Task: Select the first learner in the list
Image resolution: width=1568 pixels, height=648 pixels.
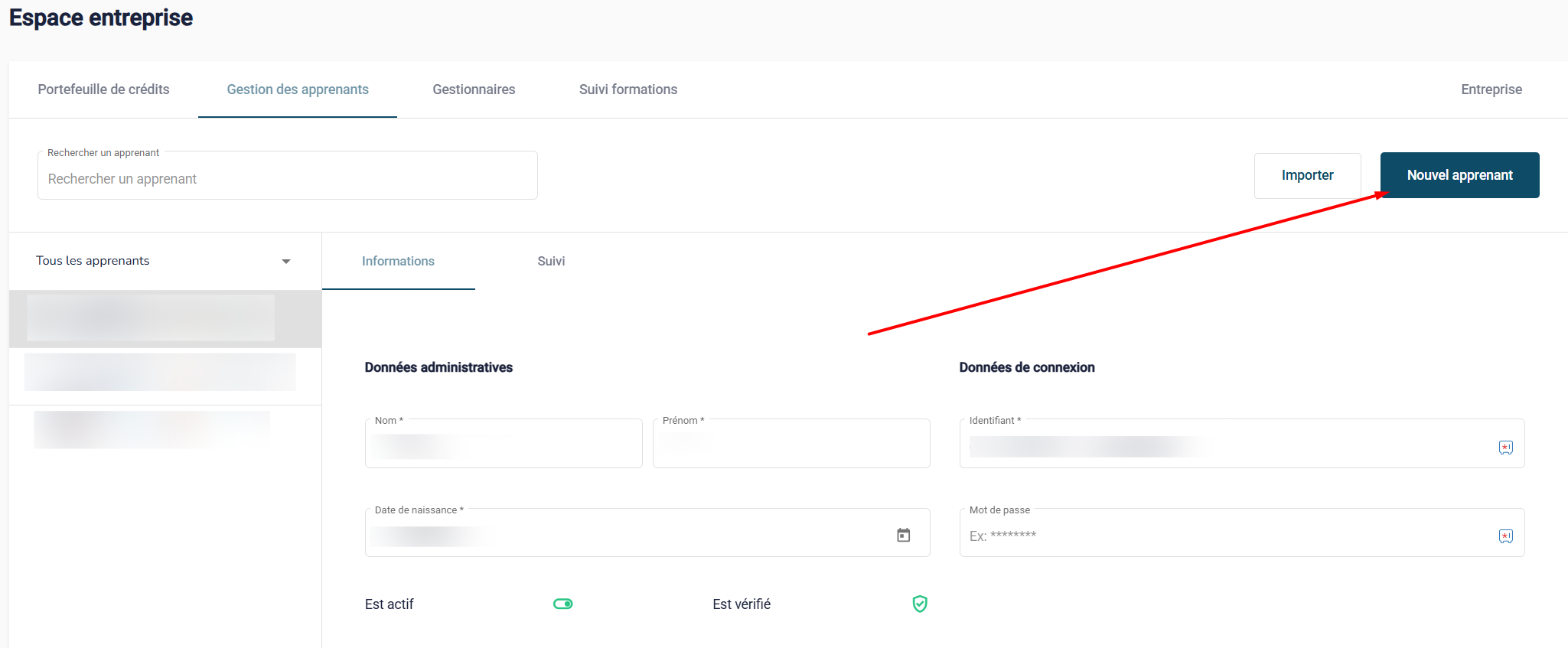Action: coord(151,318)
